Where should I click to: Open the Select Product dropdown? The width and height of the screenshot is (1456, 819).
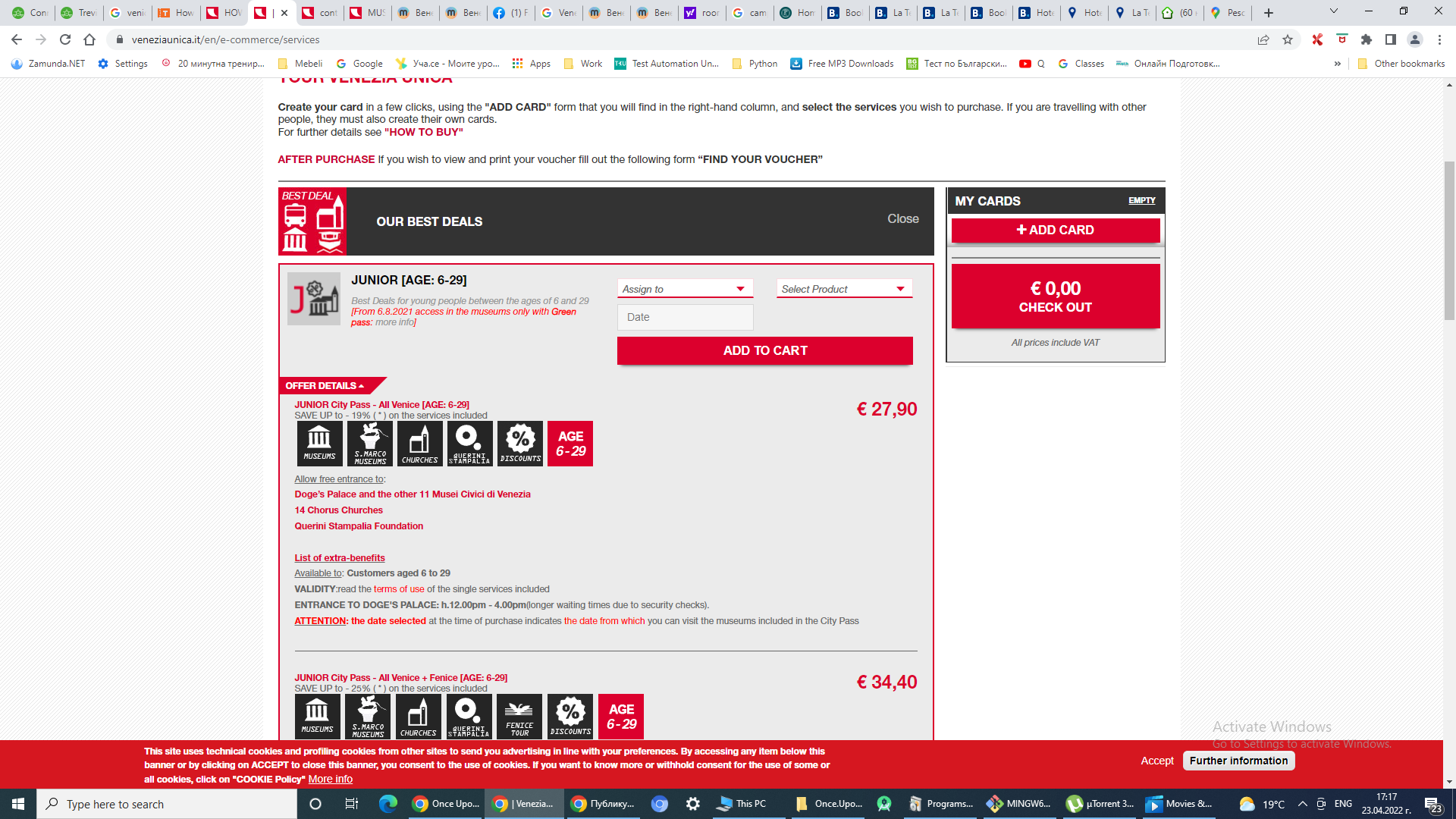[843, 289]
